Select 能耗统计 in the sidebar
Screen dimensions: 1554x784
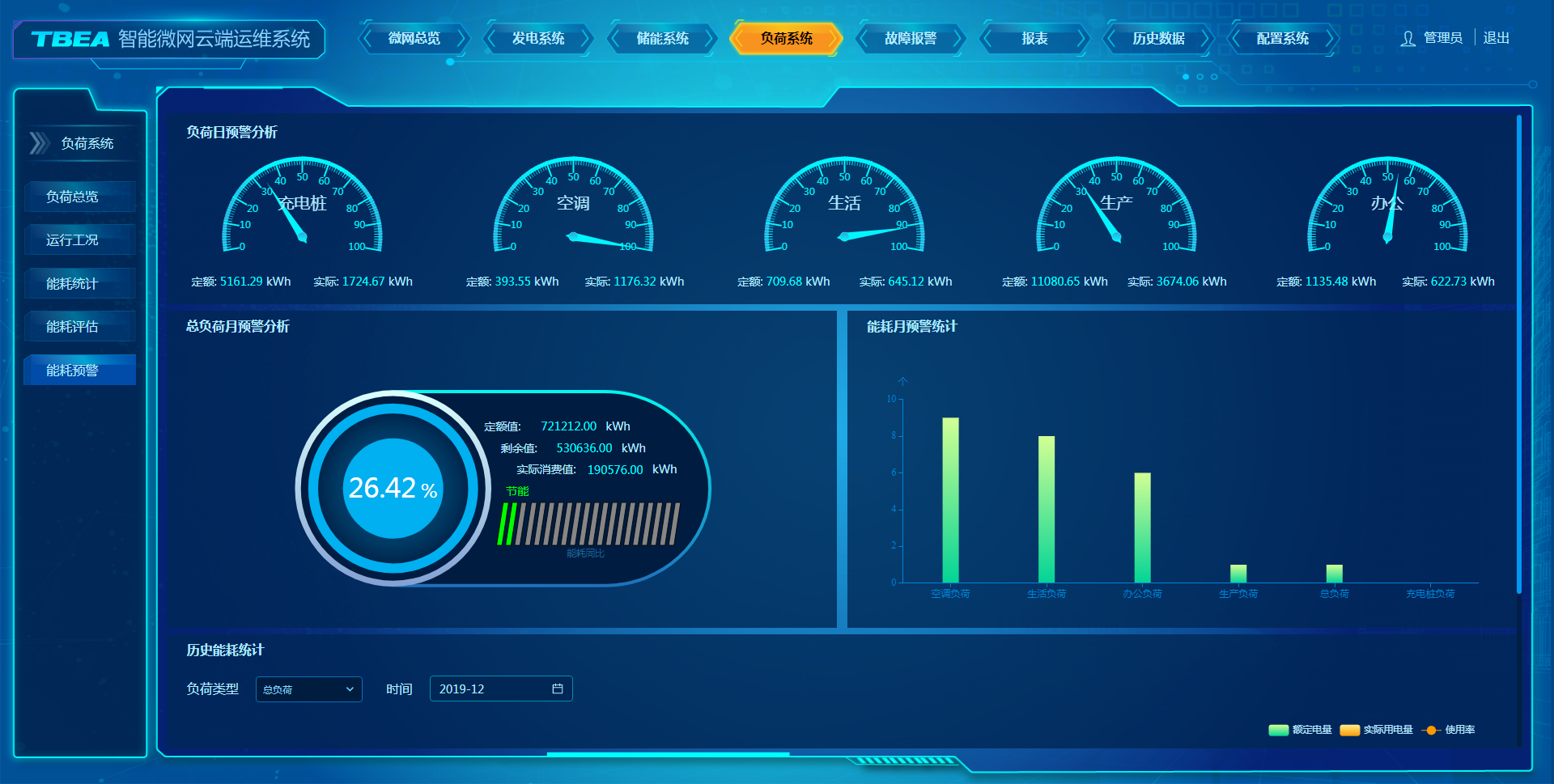point(73,284)
